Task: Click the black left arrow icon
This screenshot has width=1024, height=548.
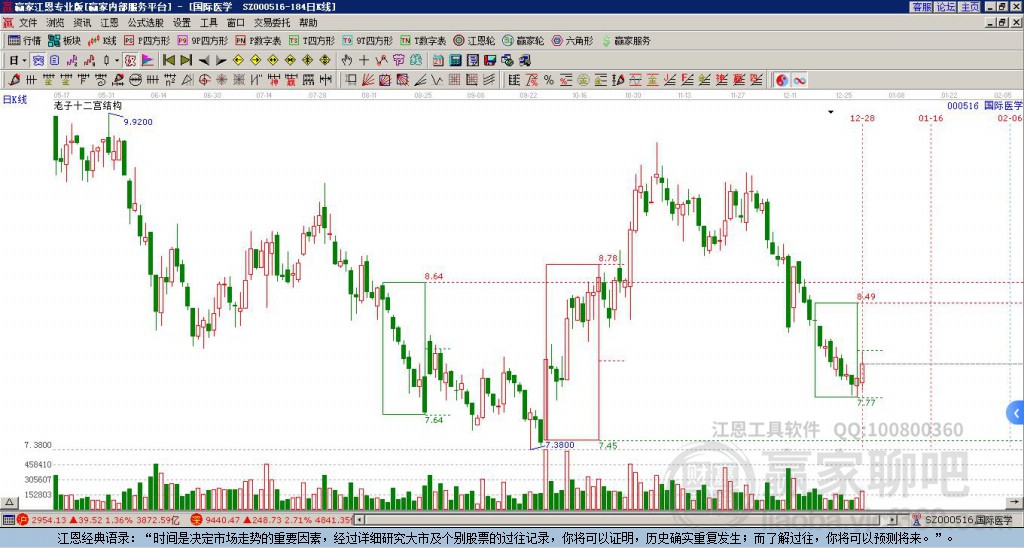Action: 204,61
